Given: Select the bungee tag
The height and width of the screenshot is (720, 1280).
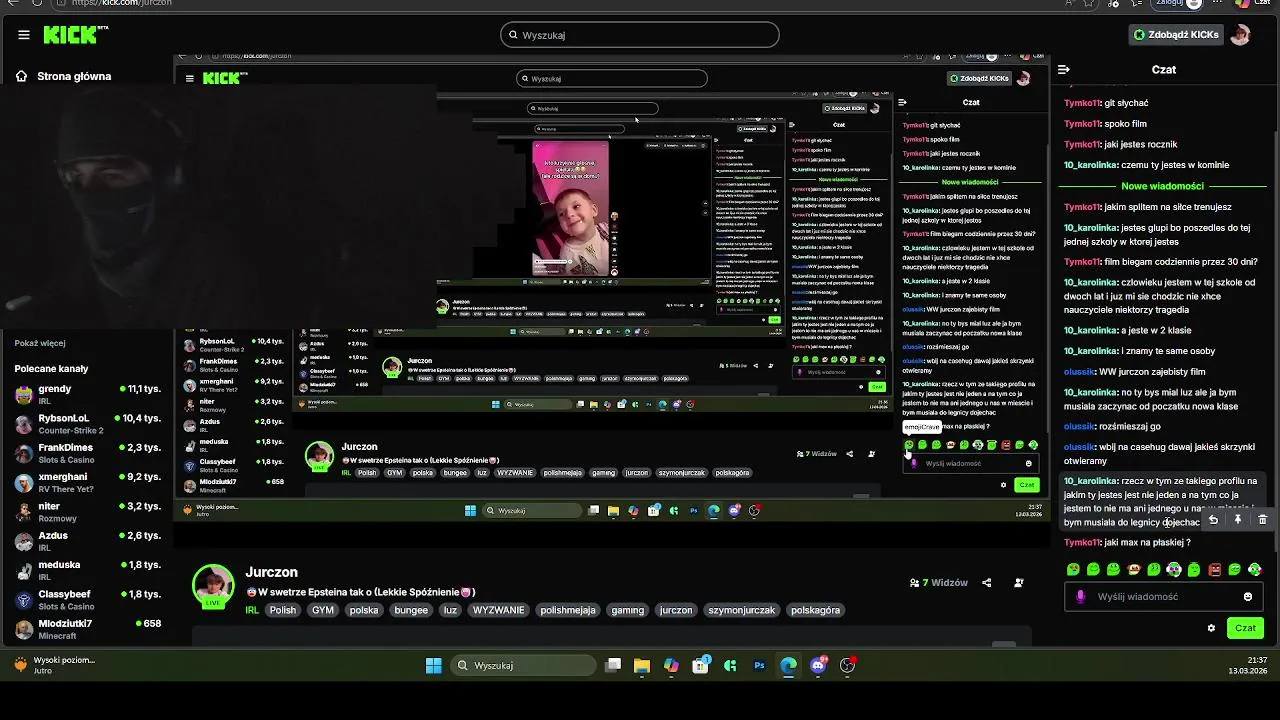Looking at the screenshot, I should pyautogui.click(x=411, y=610).
